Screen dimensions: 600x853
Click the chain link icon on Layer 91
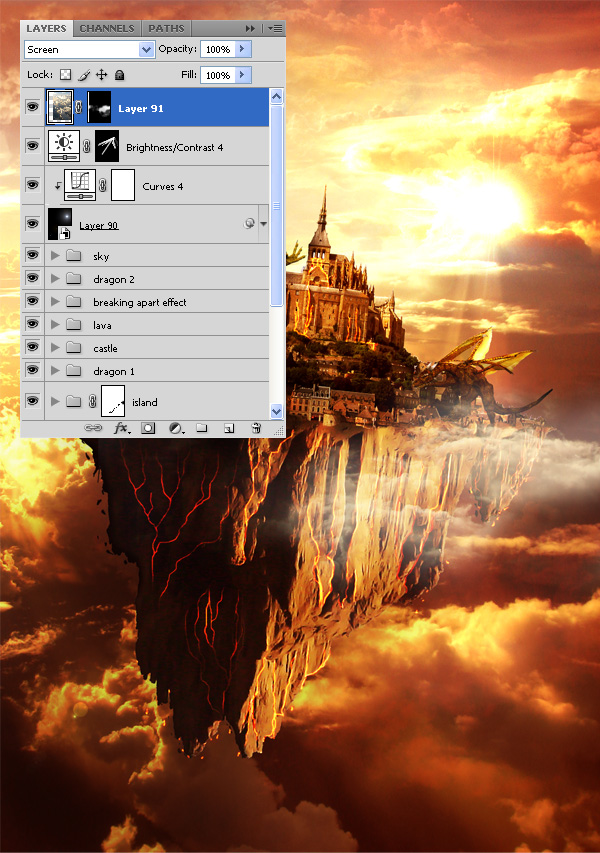(78, 108)
